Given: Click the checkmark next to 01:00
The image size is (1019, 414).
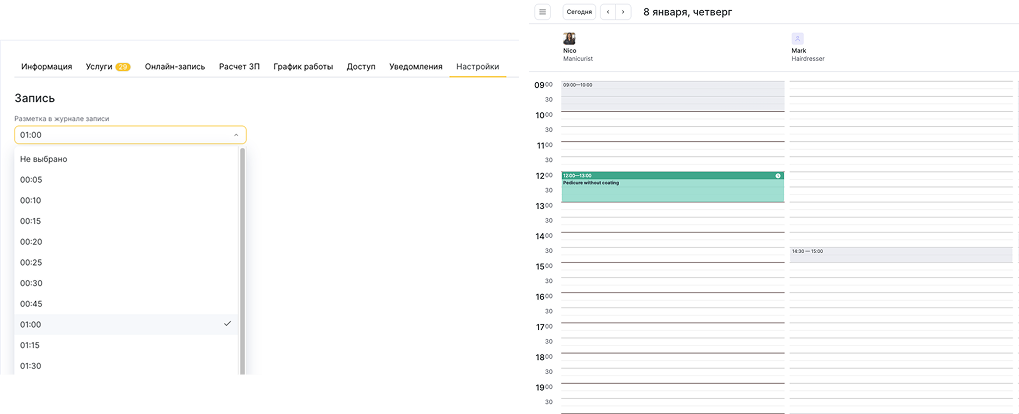Looking at the screenshot, I should (227, 324).
